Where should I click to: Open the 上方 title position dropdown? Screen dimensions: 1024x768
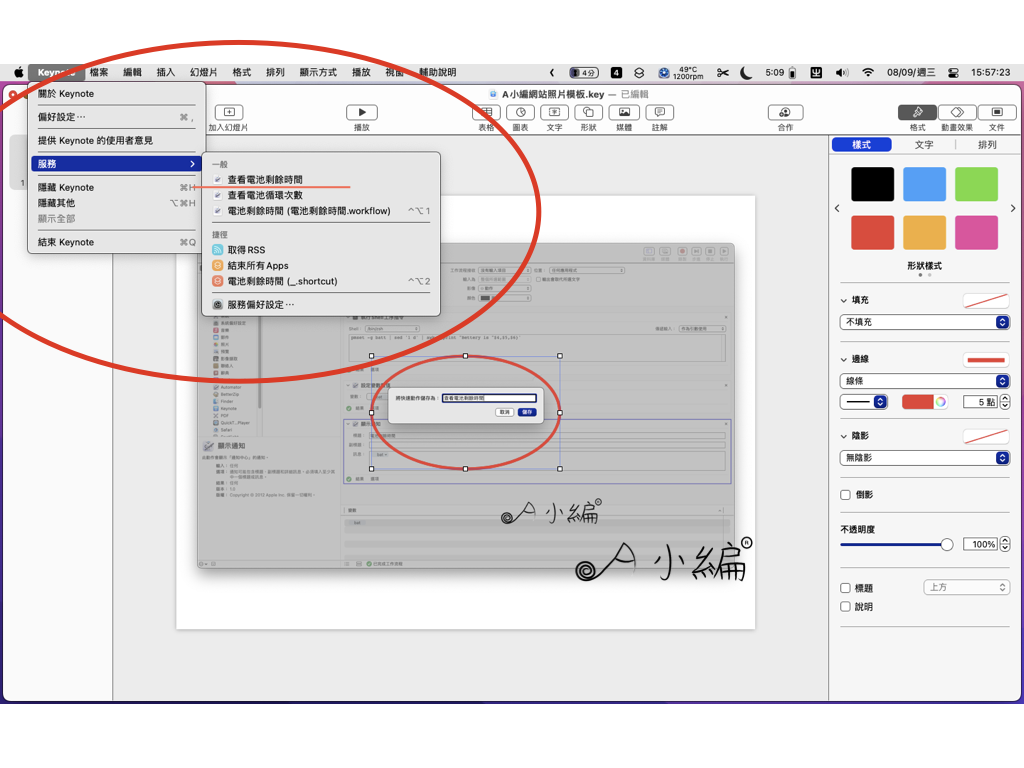tap(966, 587)
